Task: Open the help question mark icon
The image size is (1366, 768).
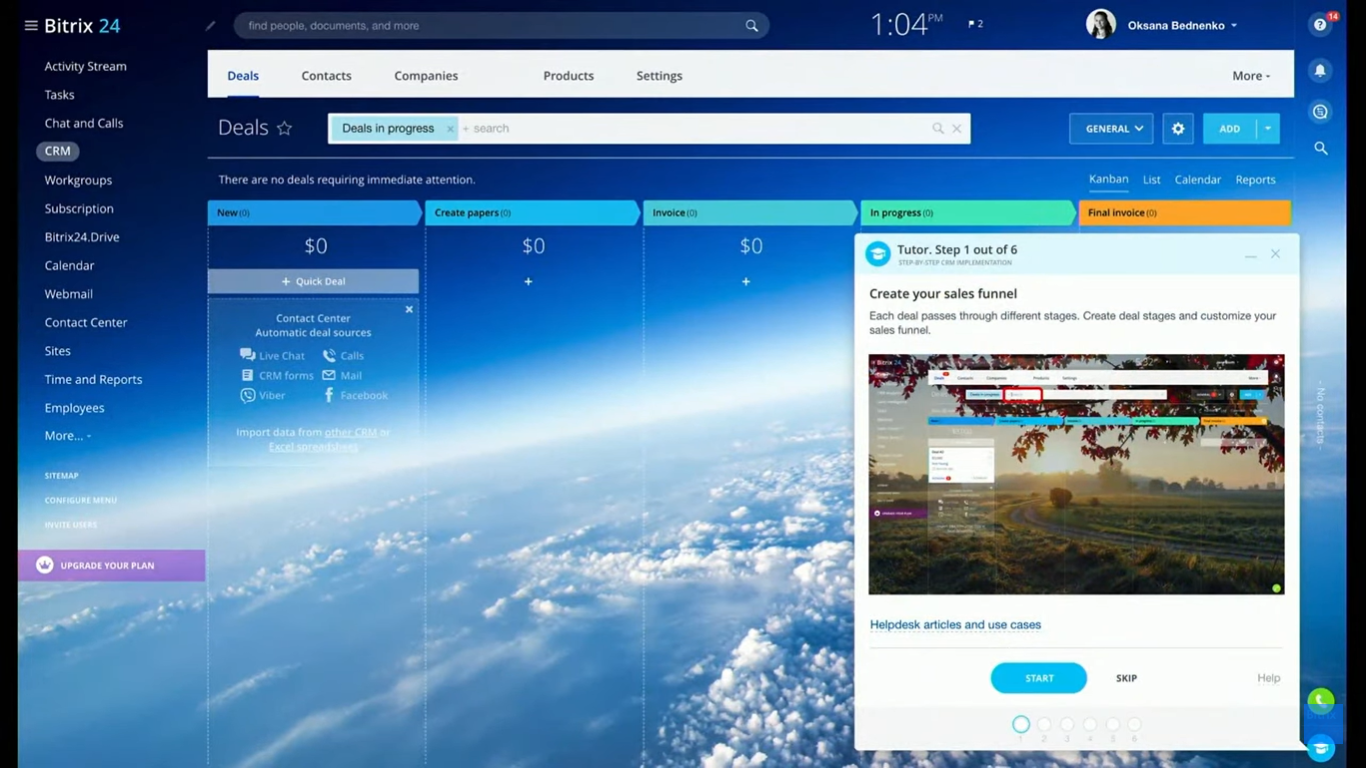Action: coord(1320,25)
